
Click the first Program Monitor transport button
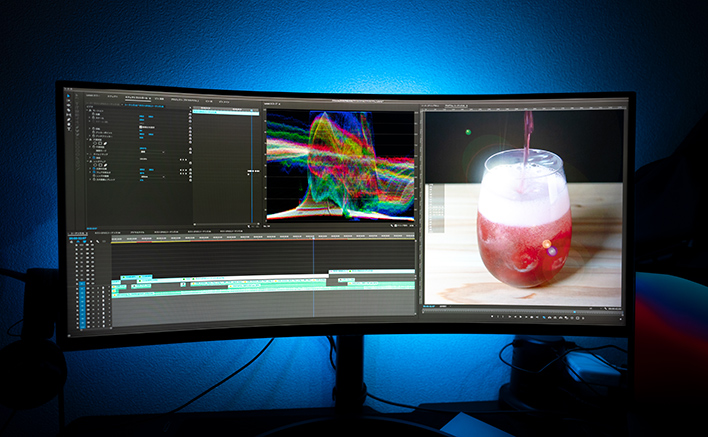click(492, 317)
